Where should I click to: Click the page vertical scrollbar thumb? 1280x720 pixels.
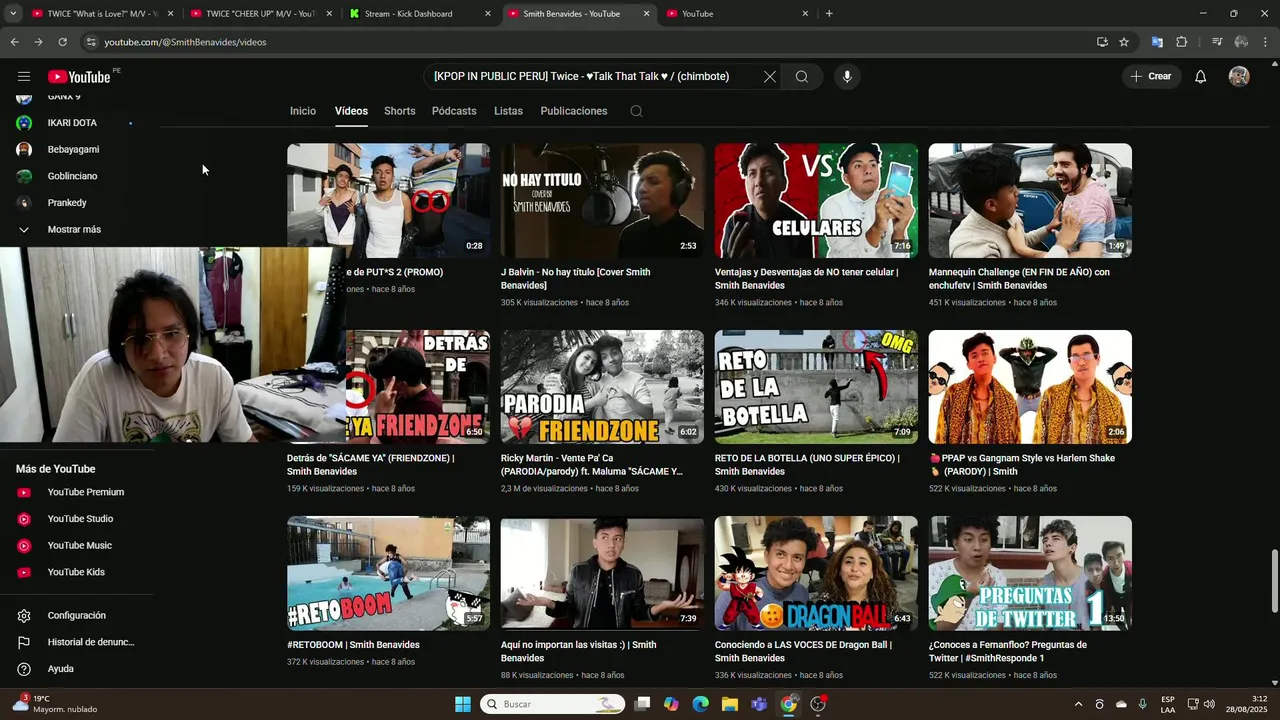pyautogui.click(x=1274, y=581)
